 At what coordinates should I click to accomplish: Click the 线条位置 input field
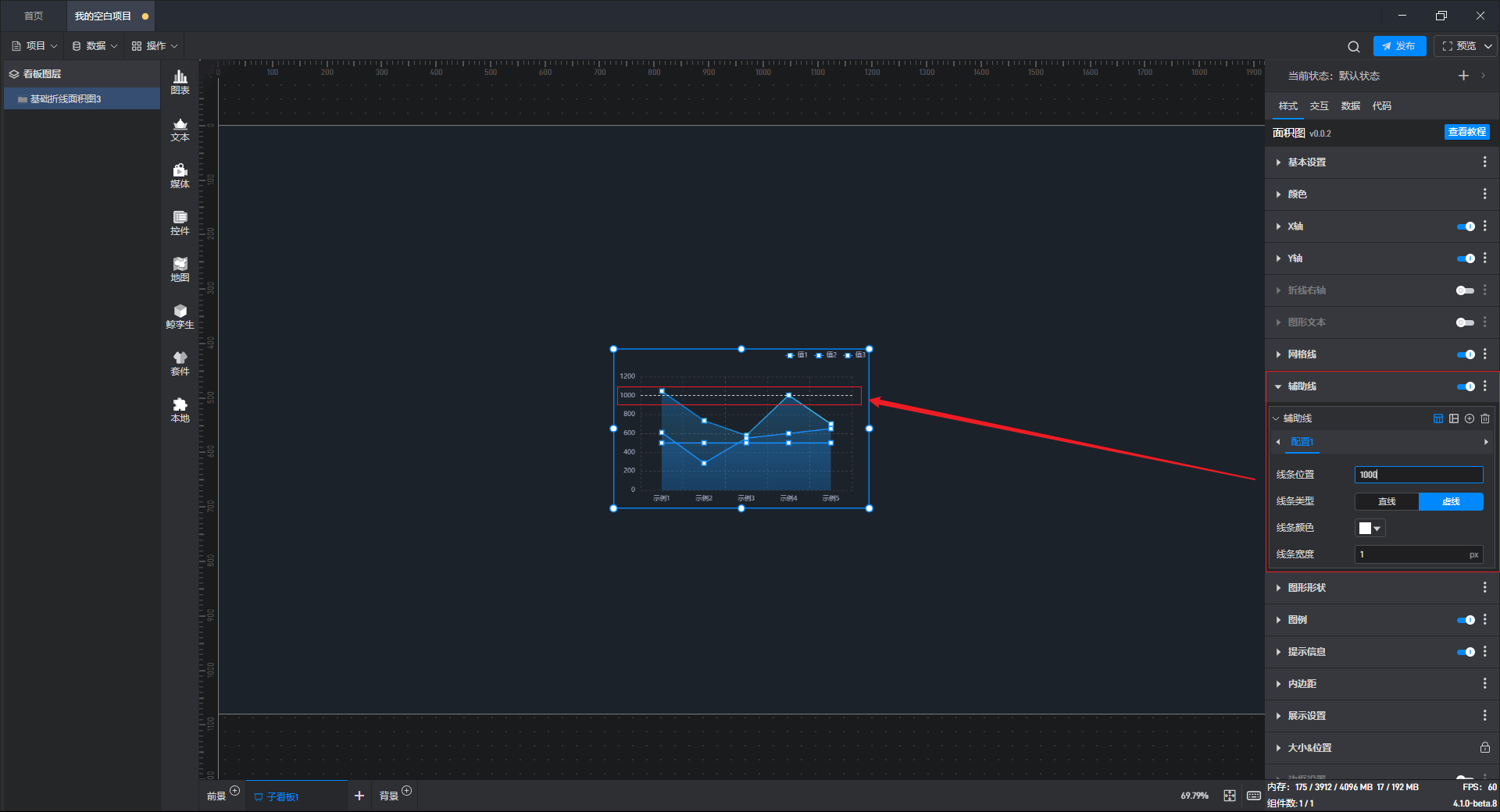(1419, 475)
